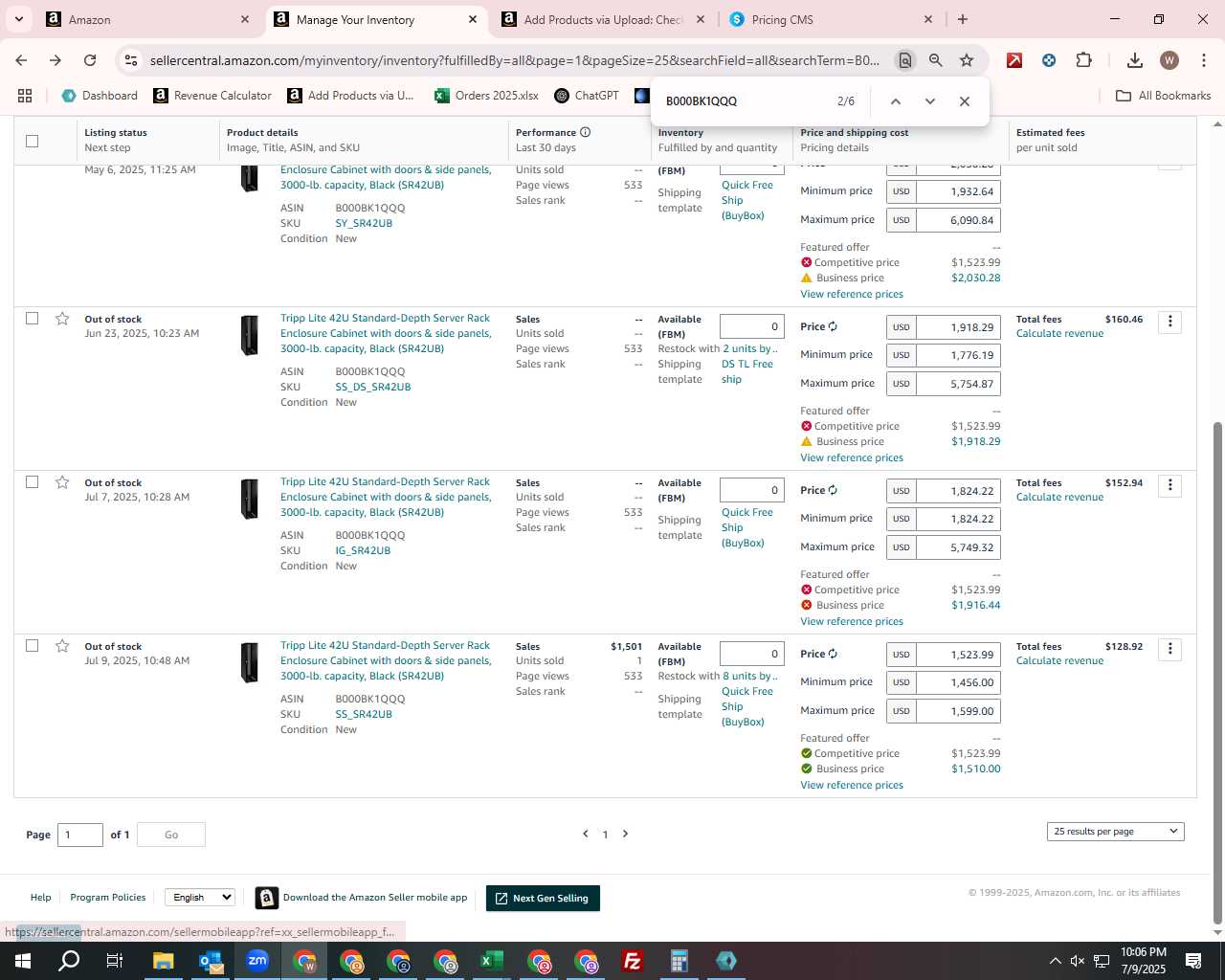Viewport: 1225px width, 980px height.
Task: Click the Page number input field
Action: (80, 835)
